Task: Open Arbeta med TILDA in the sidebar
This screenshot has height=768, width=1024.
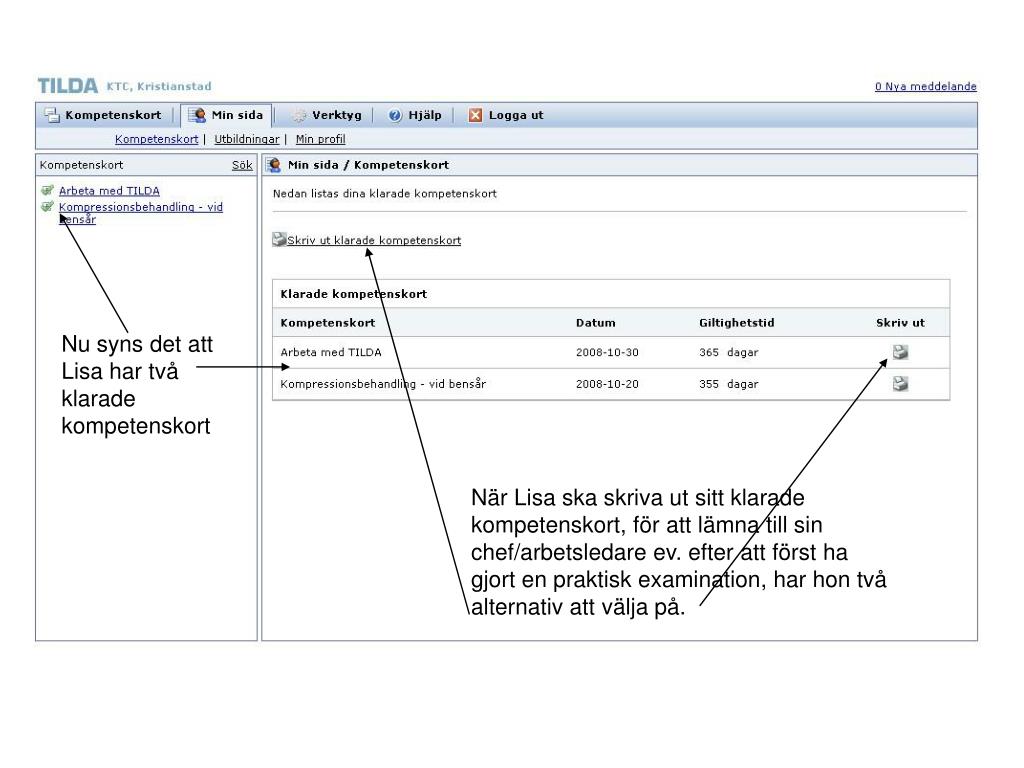Action: point(109,191)
